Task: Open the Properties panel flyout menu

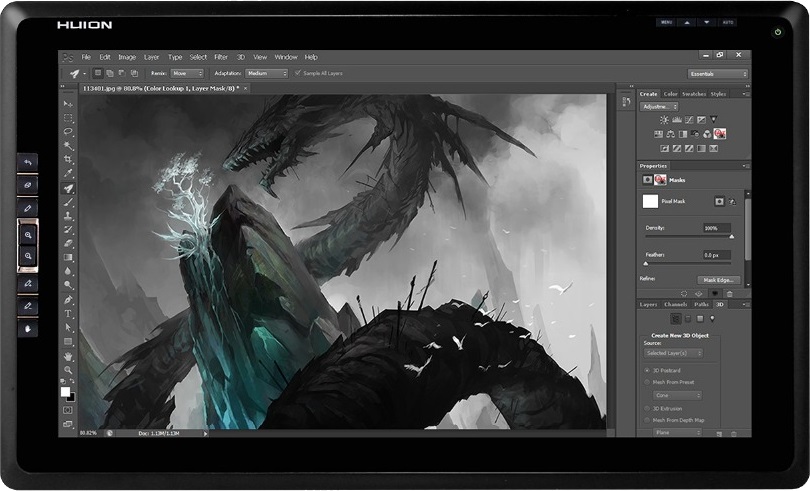Action: [x=745, y=166]
